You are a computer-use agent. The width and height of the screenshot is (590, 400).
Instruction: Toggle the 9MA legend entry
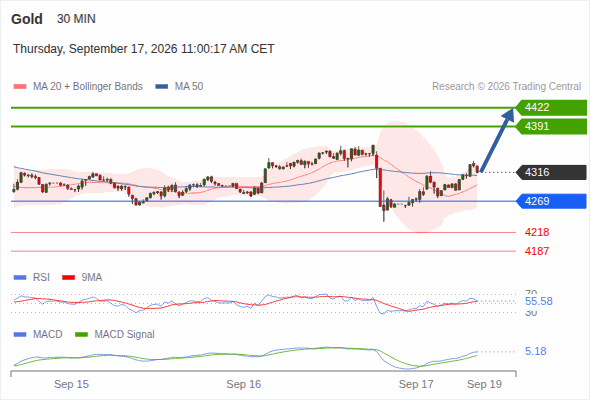82,277
